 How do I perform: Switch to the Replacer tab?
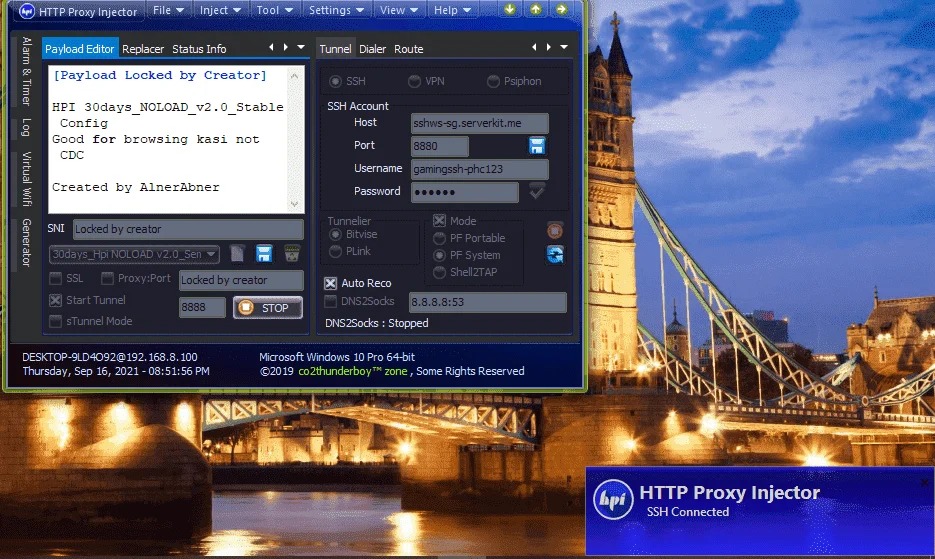[143, 49]
